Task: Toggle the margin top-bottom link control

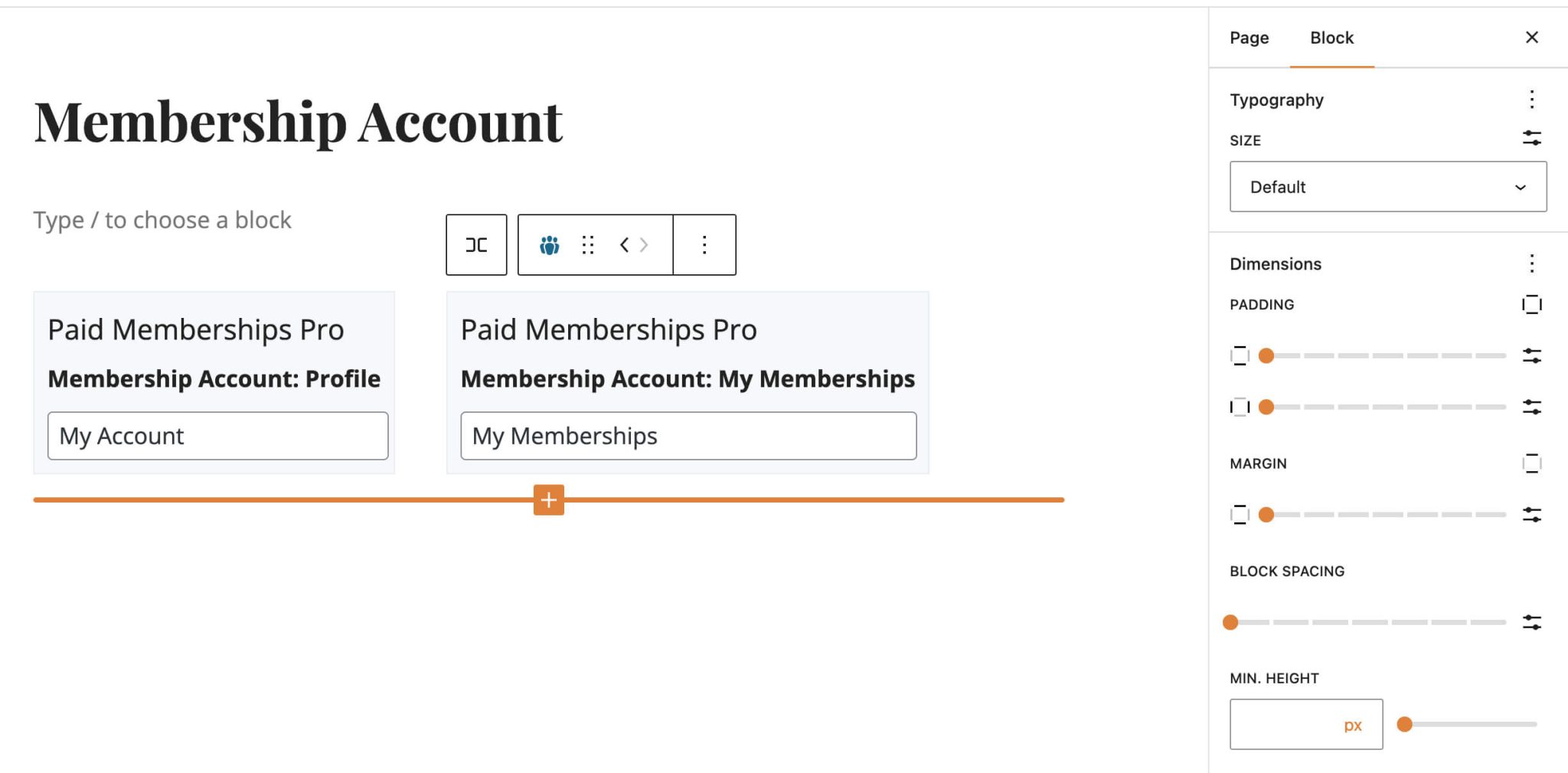Action: [1240, 514]
